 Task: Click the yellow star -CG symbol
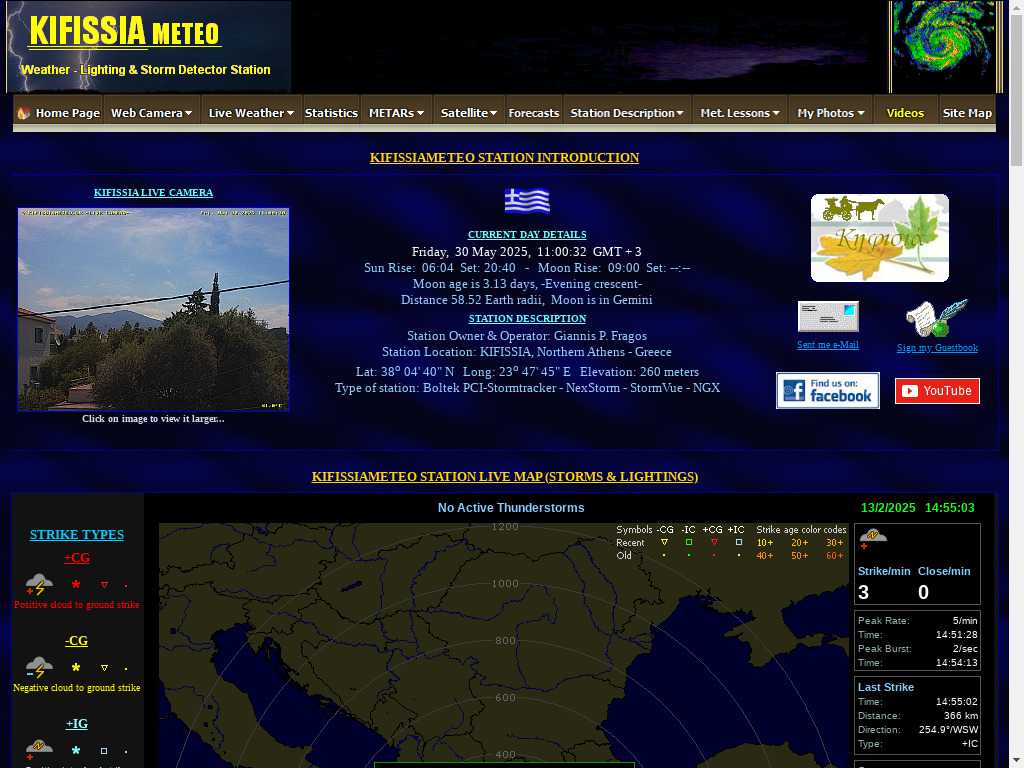click(x=76, y=667)
